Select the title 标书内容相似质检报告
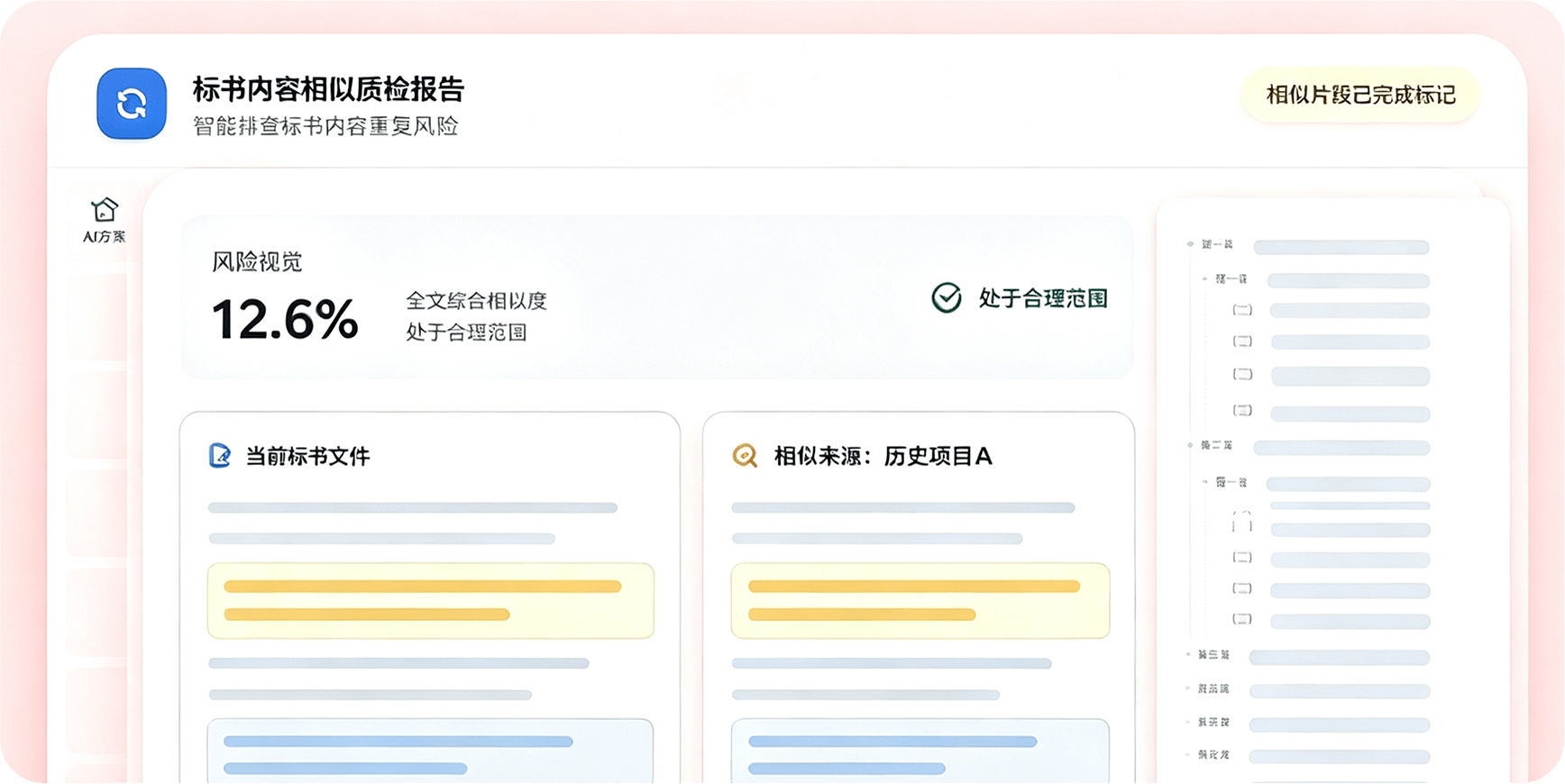 328,88
